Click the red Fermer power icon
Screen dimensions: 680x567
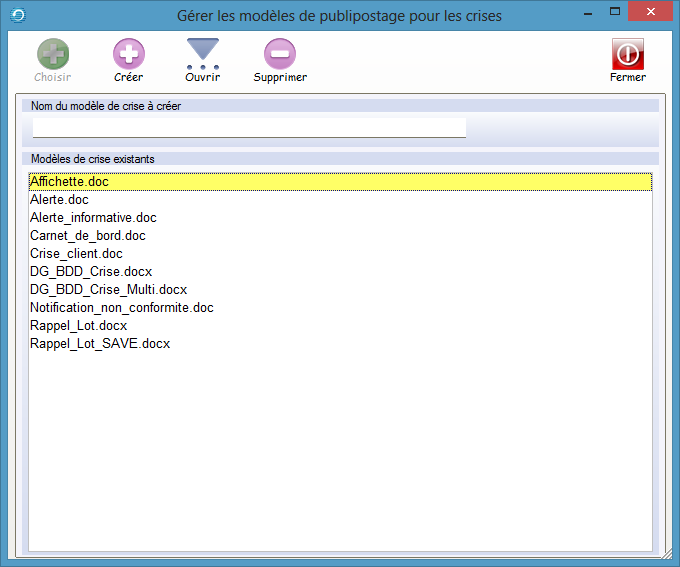tap(627, 54)
